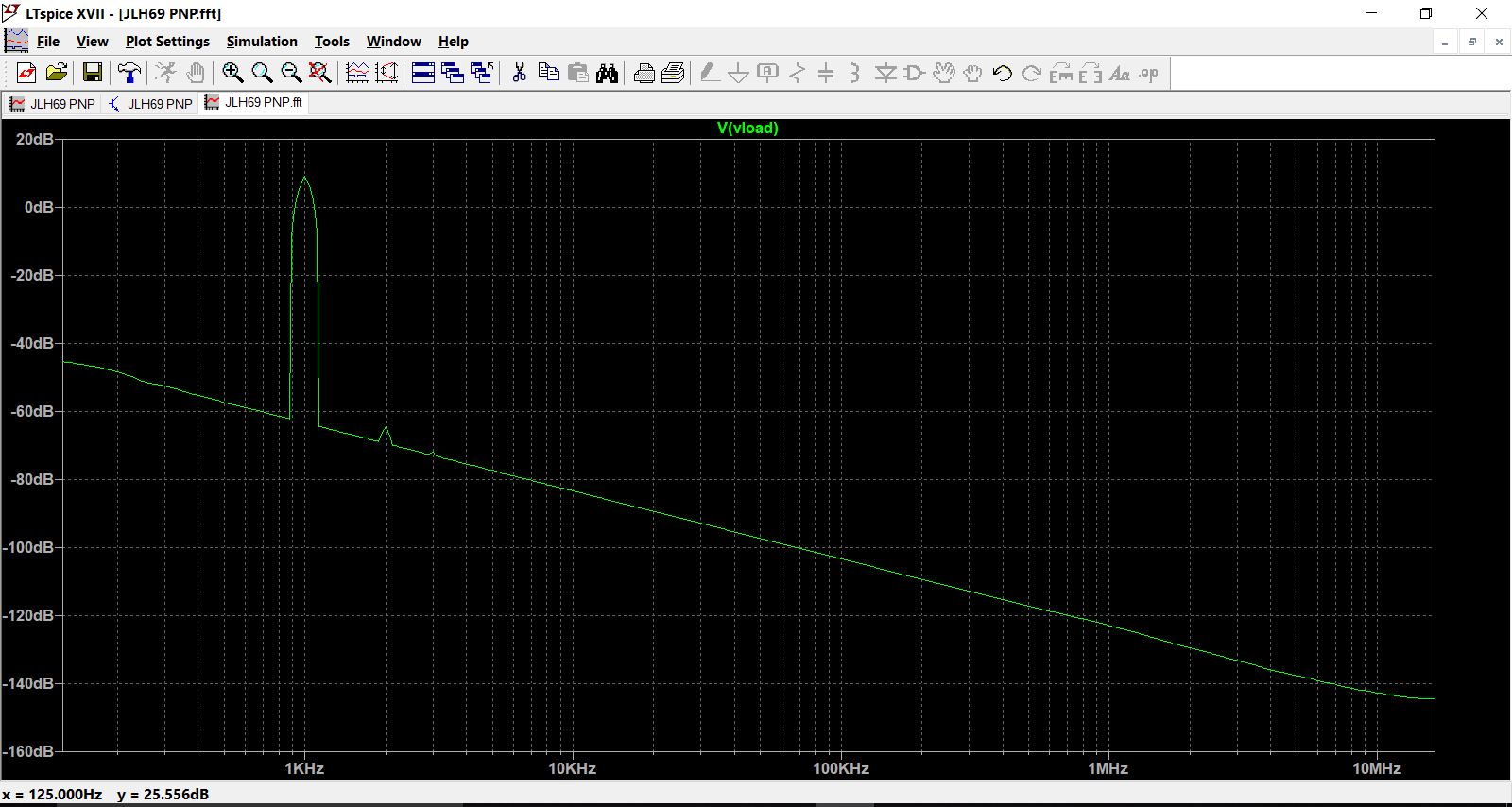
Task: Open the View menu
Action: [93, 42]
